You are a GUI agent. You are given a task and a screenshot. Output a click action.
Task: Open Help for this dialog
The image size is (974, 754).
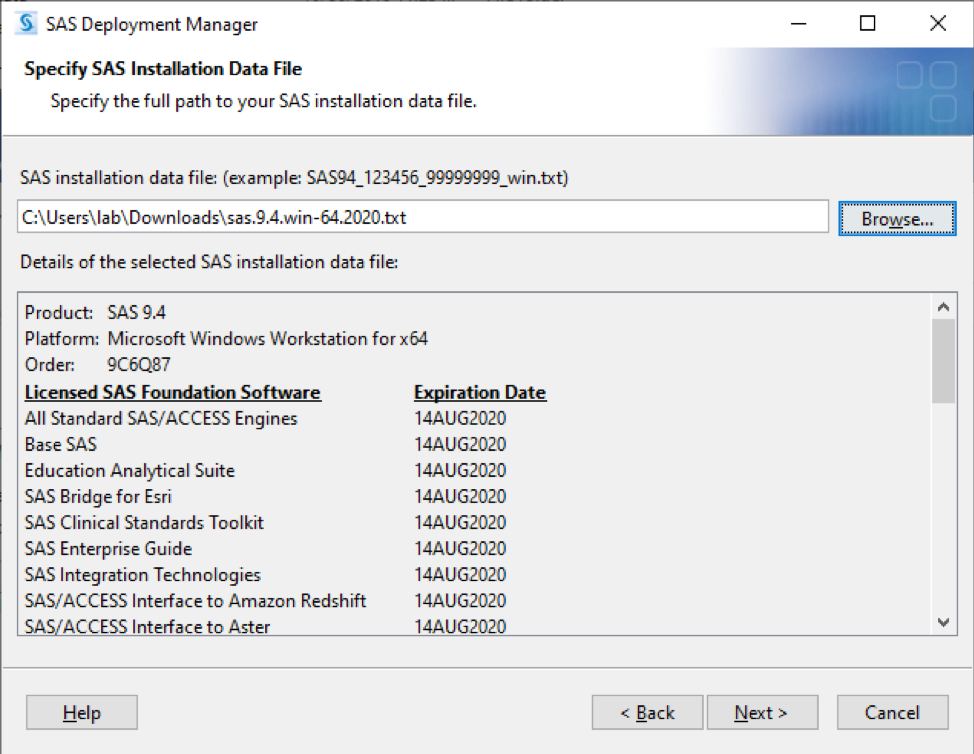[81, 712]
